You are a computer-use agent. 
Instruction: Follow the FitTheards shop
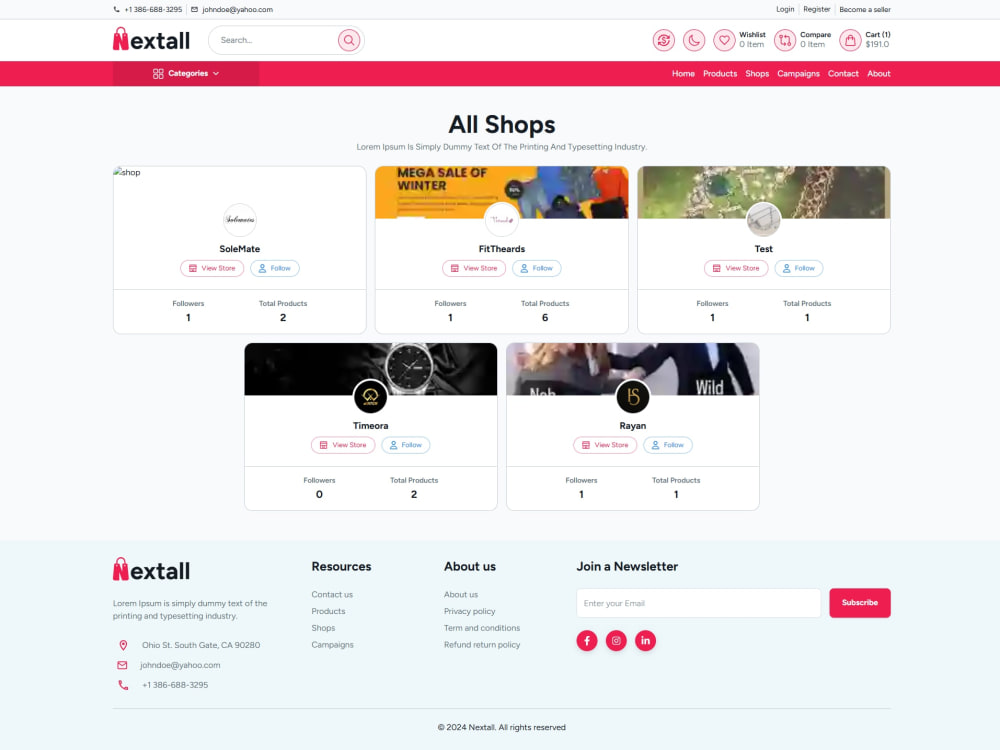pos(537,268)
